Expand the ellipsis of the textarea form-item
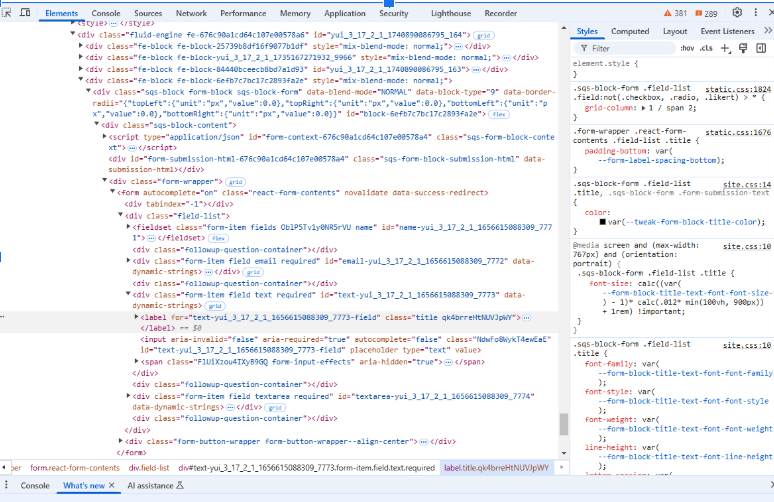The height and width of the screenshot is (502, 774). coord(230,408)
